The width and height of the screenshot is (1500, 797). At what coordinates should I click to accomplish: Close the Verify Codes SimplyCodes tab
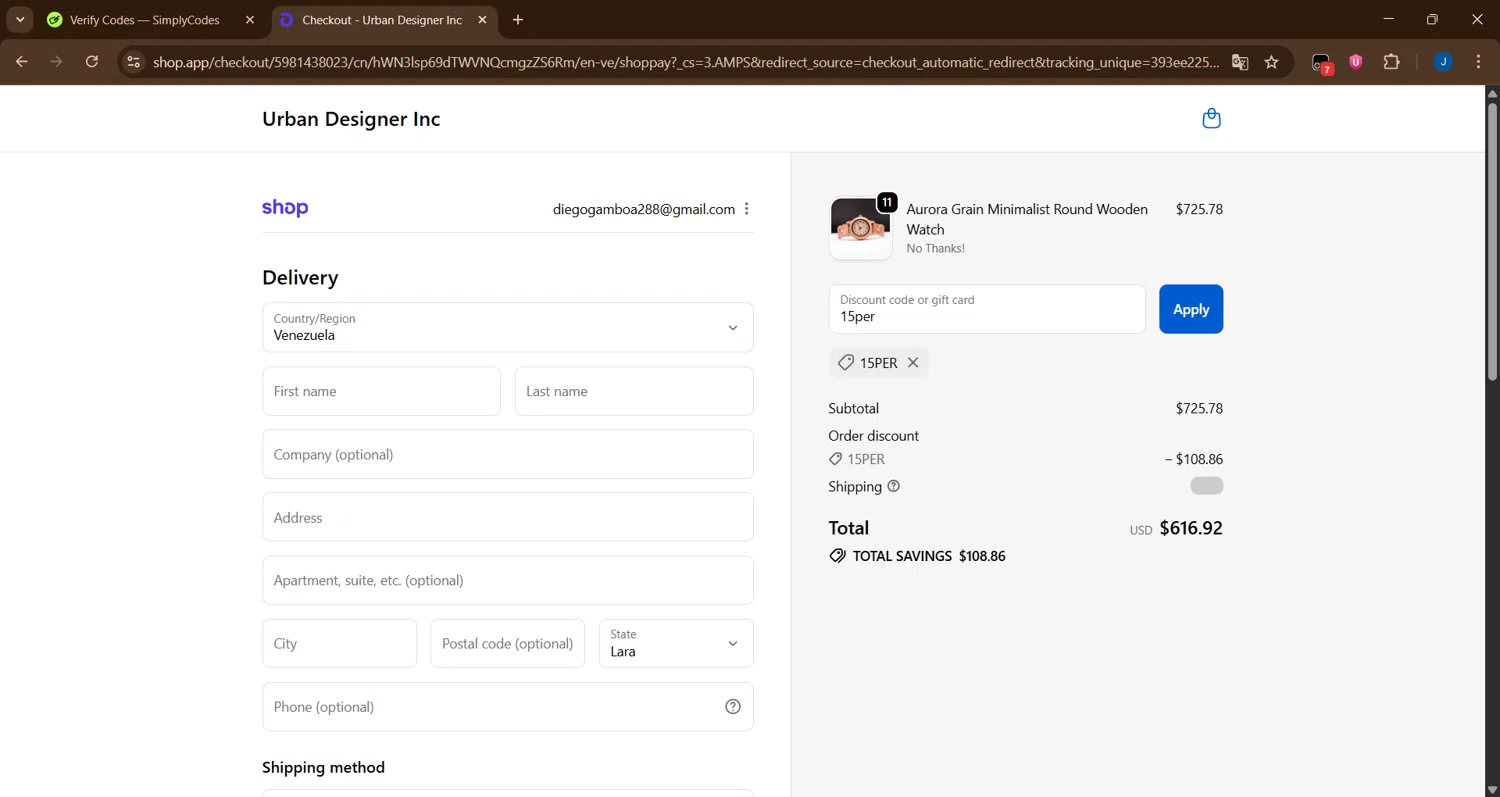pyautogui.click(x=250, y=20)
